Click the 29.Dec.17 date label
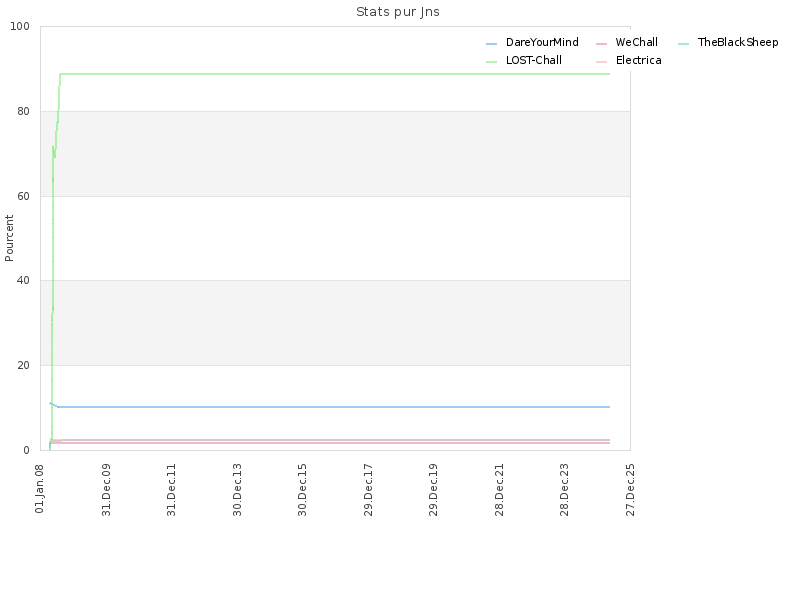 coord(368,490)
